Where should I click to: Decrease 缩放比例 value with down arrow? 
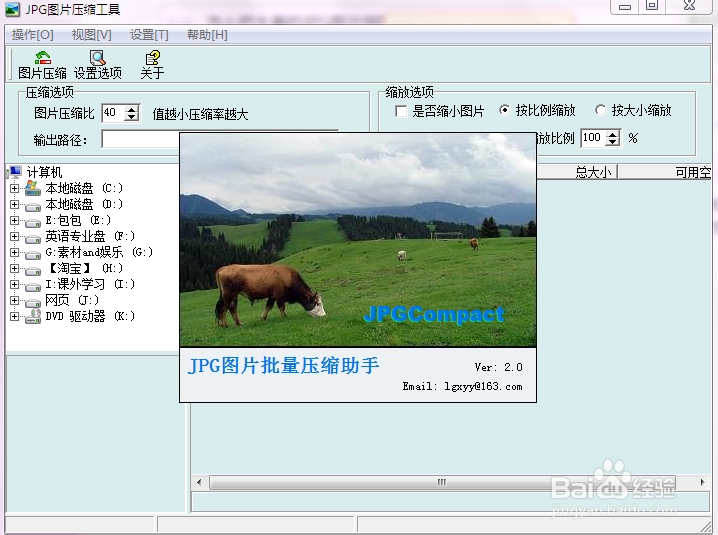613,142
